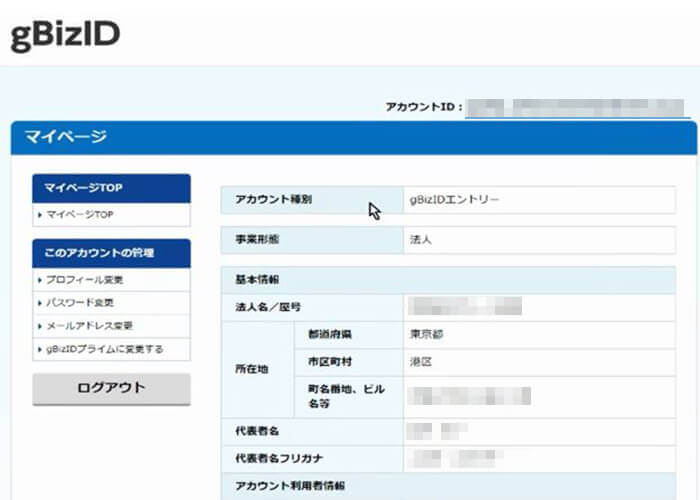This screenshot has width=700, height=500.
Task: Click the 都道府県 label cell
Action: [349, 335]
